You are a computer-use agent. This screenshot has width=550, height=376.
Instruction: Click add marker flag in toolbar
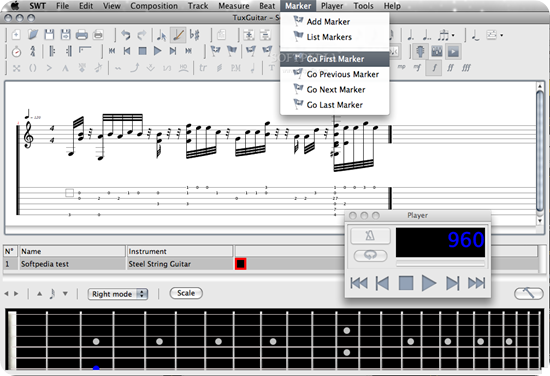pos(215,51)
